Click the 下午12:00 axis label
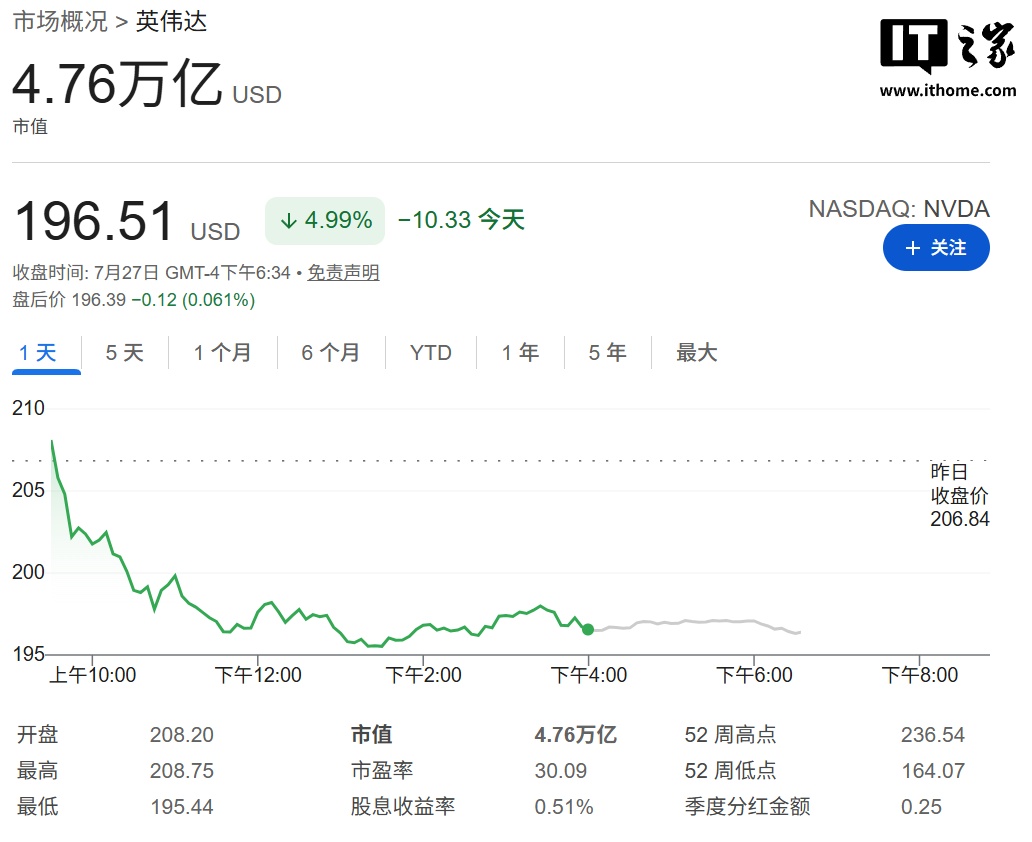The height and width of the screenshot is (842, 1032). [258, 675]
